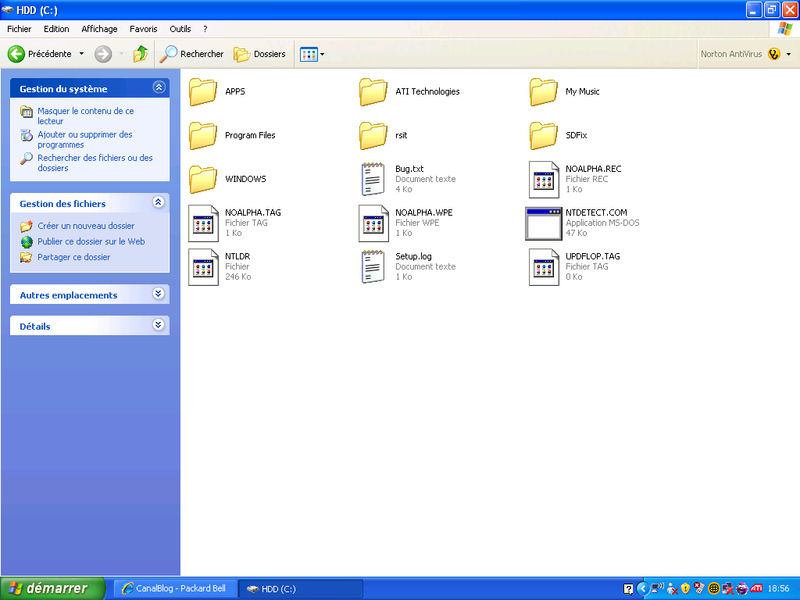Collapse the Gestion du système panel
The width and height of the screenshot is (800, 600).
pyautogui.click(x=158, y=88)
